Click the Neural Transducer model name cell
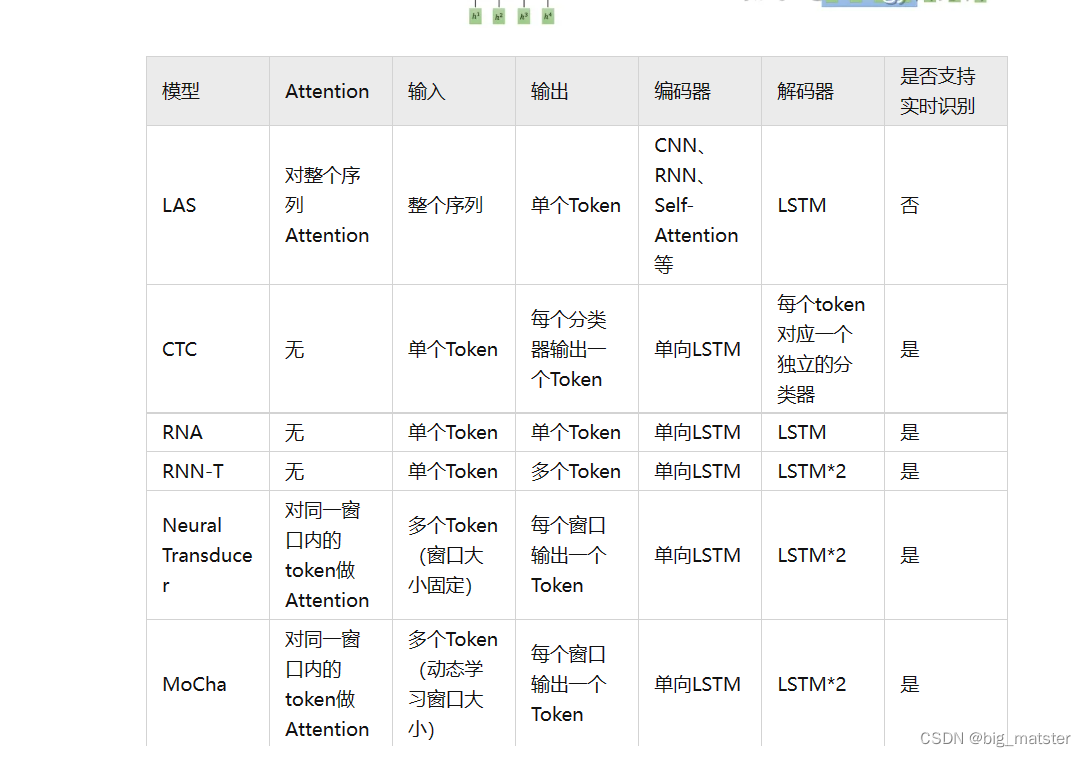Image resolution: width=1086 pixels, height=757 pixels. [208, 555]
